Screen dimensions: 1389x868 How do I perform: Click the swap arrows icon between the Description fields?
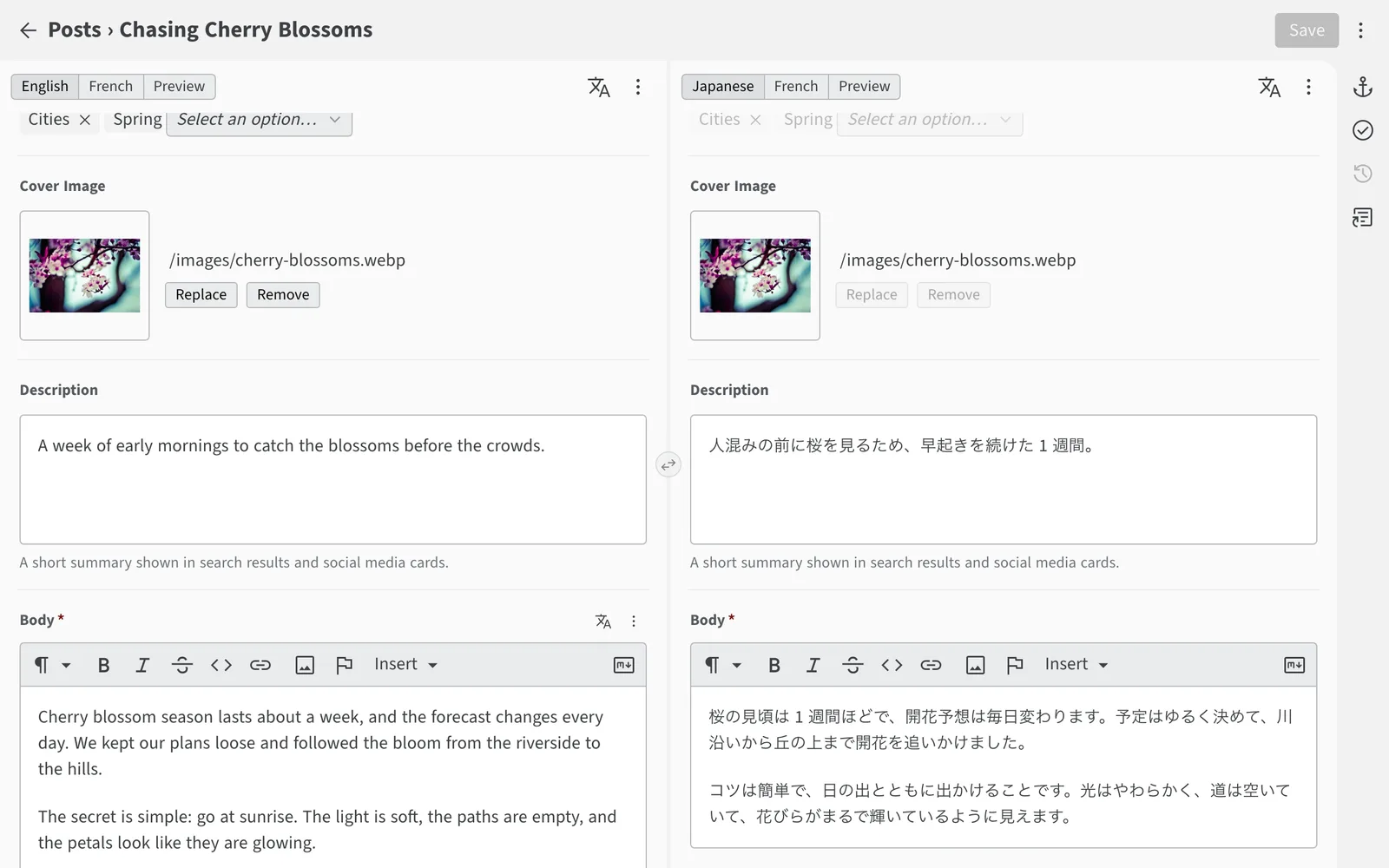point(668,465)
